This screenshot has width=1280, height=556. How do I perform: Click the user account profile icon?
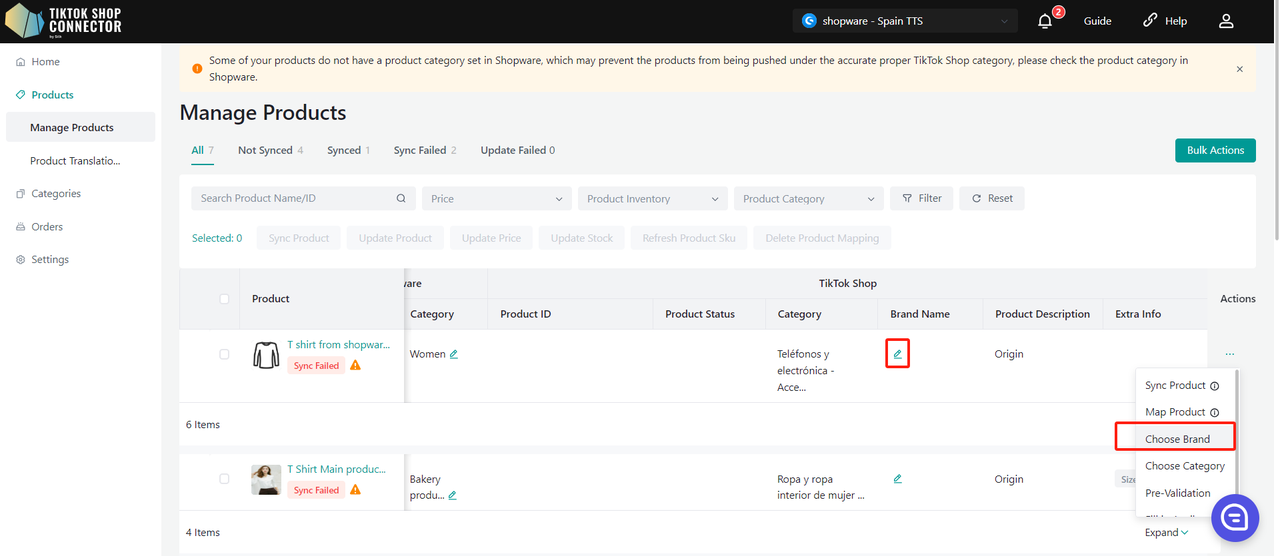1226,21
